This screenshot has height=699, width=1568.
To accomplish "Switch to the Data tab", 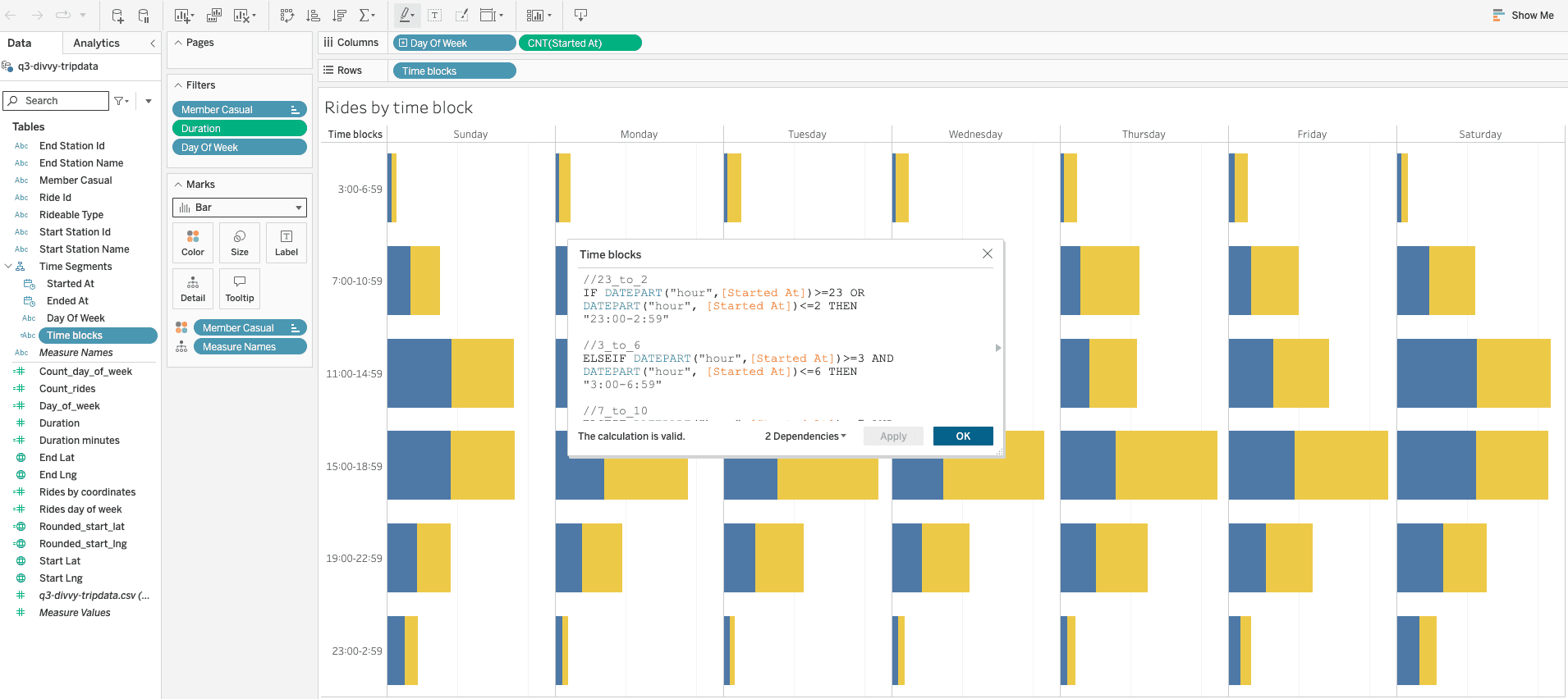I will [x=20, y=43].
